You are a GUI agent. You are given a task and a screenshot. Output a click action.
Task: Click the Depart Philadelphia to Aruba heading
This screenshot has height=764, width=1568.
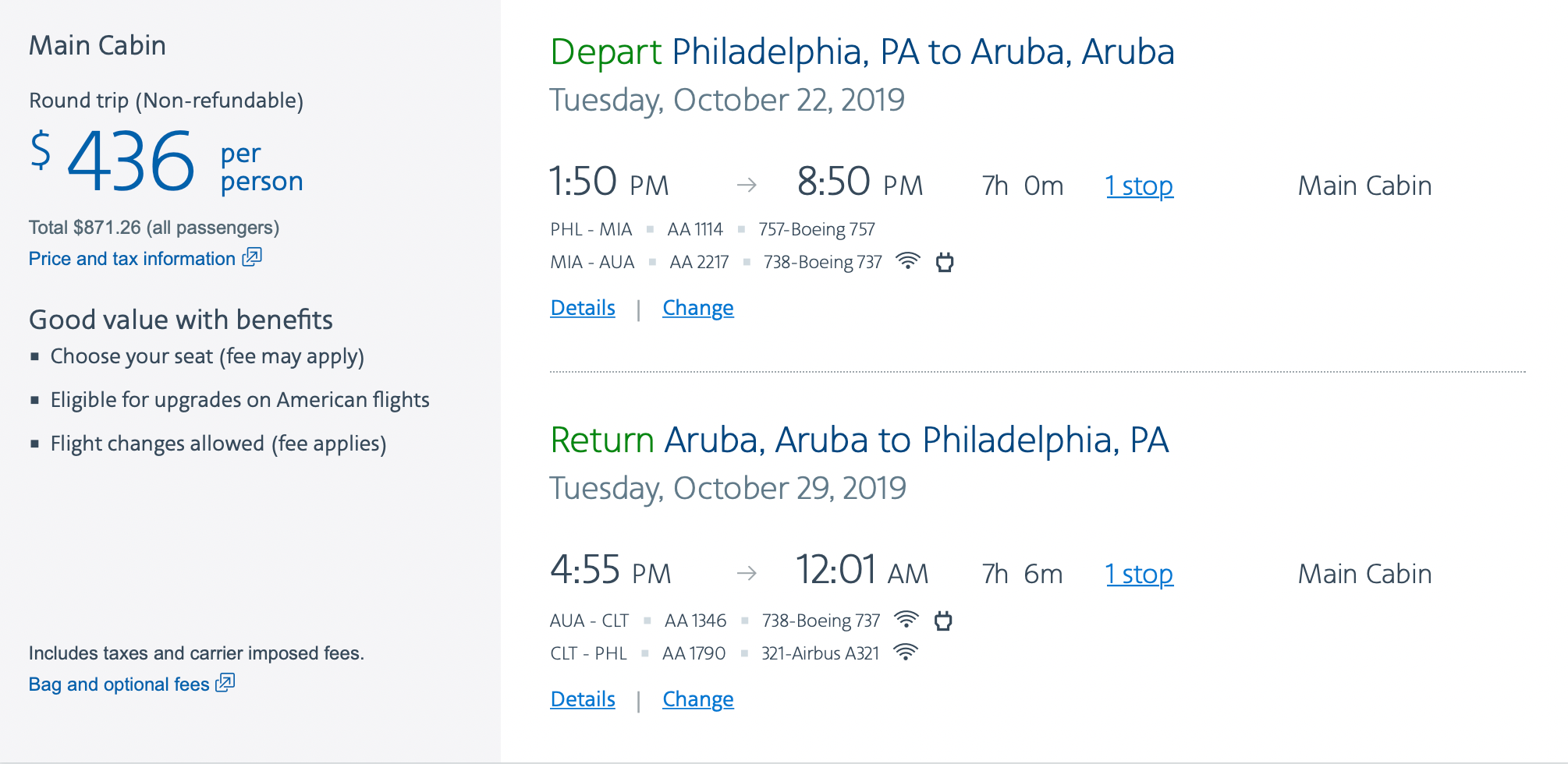862,52
